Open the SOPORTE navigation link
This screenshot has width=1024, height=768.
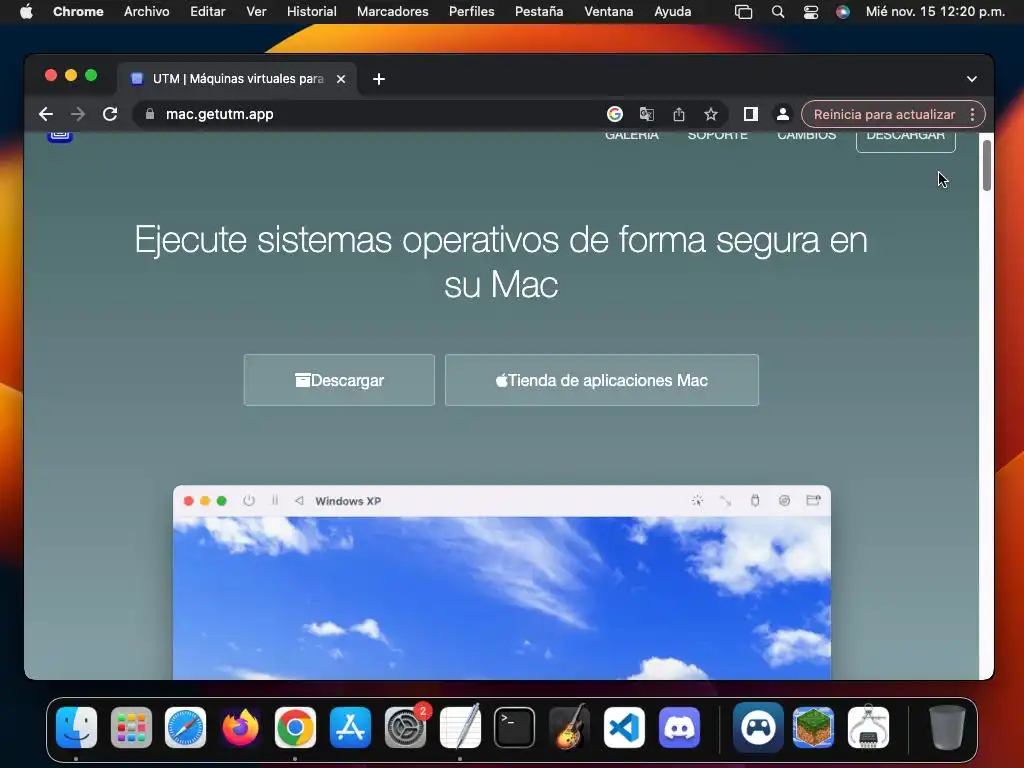pos(717,135)
